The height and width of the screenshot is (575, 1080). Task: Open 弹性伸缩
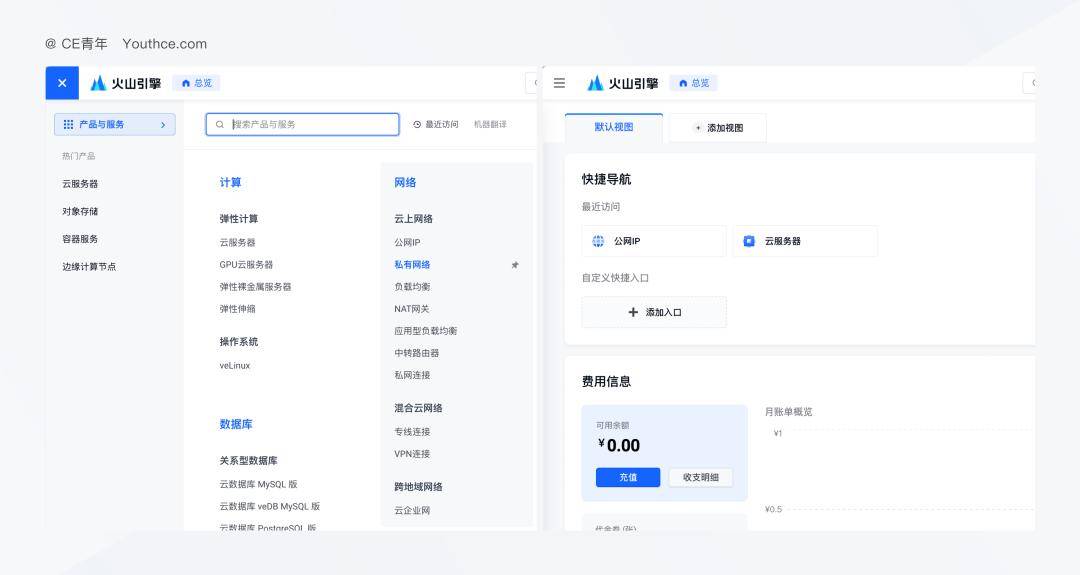(238, 309)
